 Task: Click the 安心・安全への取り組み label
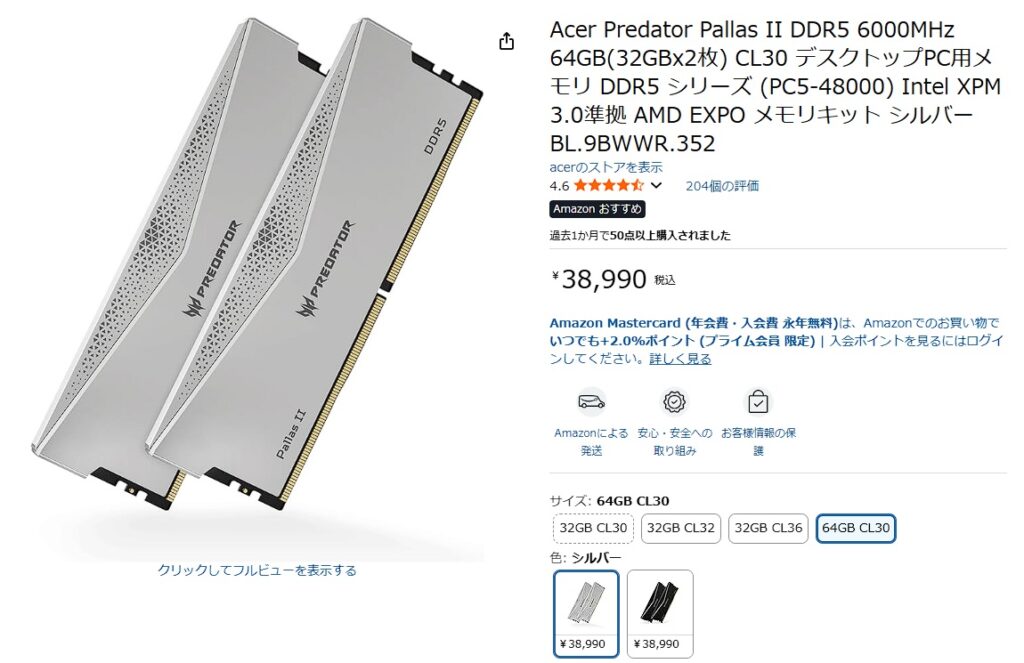[x=675, y=442]
